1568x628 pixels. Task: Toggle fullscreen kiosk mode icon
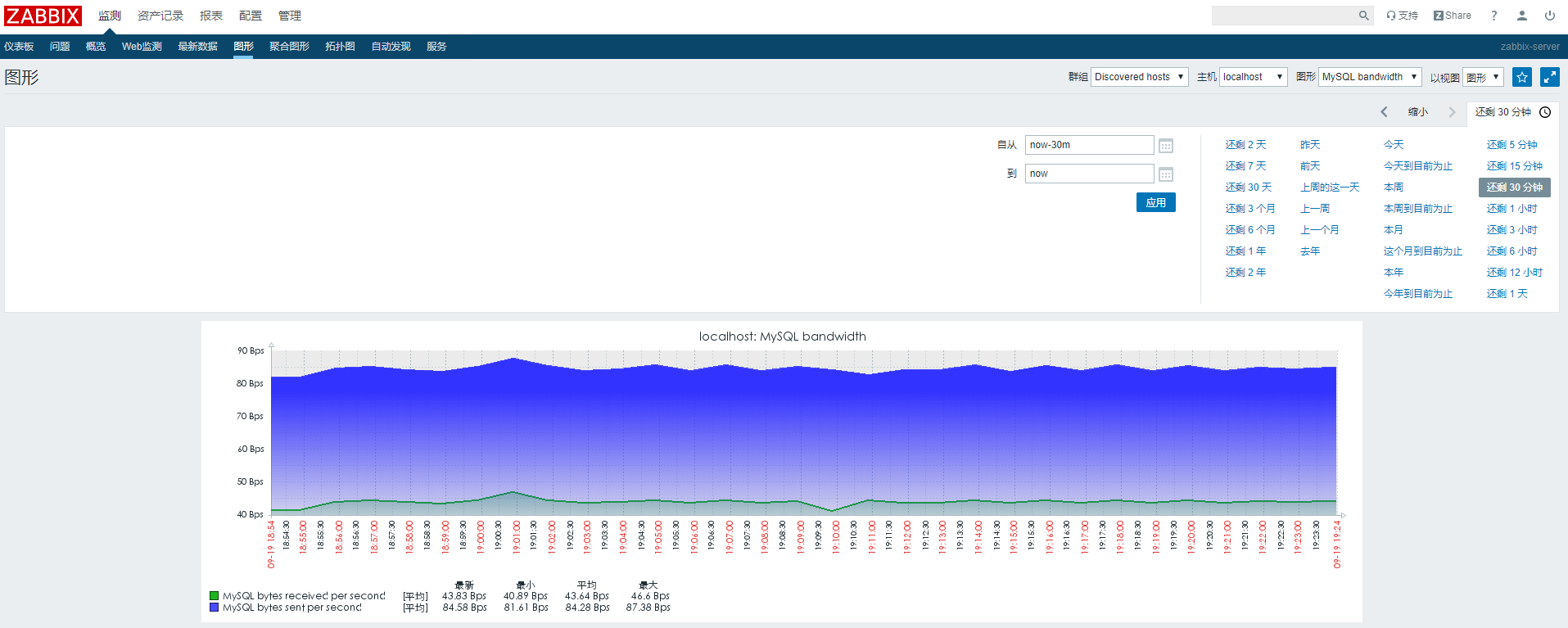(x=1549, y=77)
